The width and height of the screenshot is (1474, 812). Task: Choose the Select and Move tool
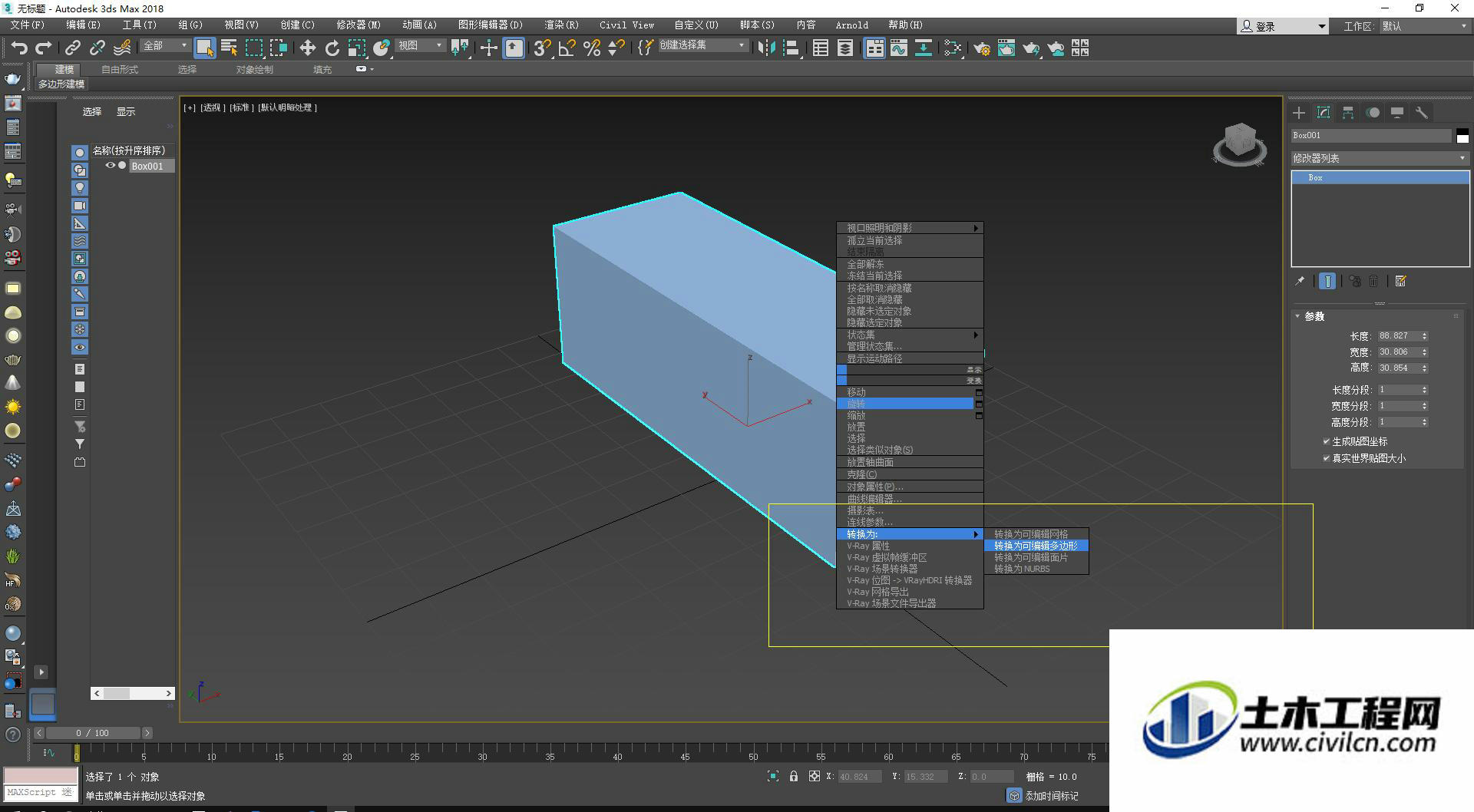[x=308, y=48]
